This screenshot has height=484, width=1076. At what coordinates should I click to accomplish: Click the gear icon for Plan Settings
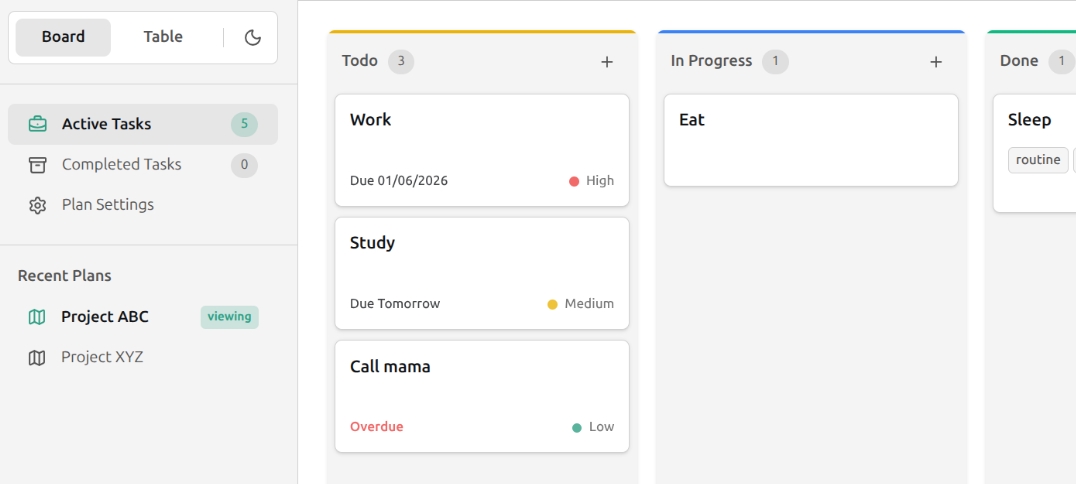click(x=38, y=205)
